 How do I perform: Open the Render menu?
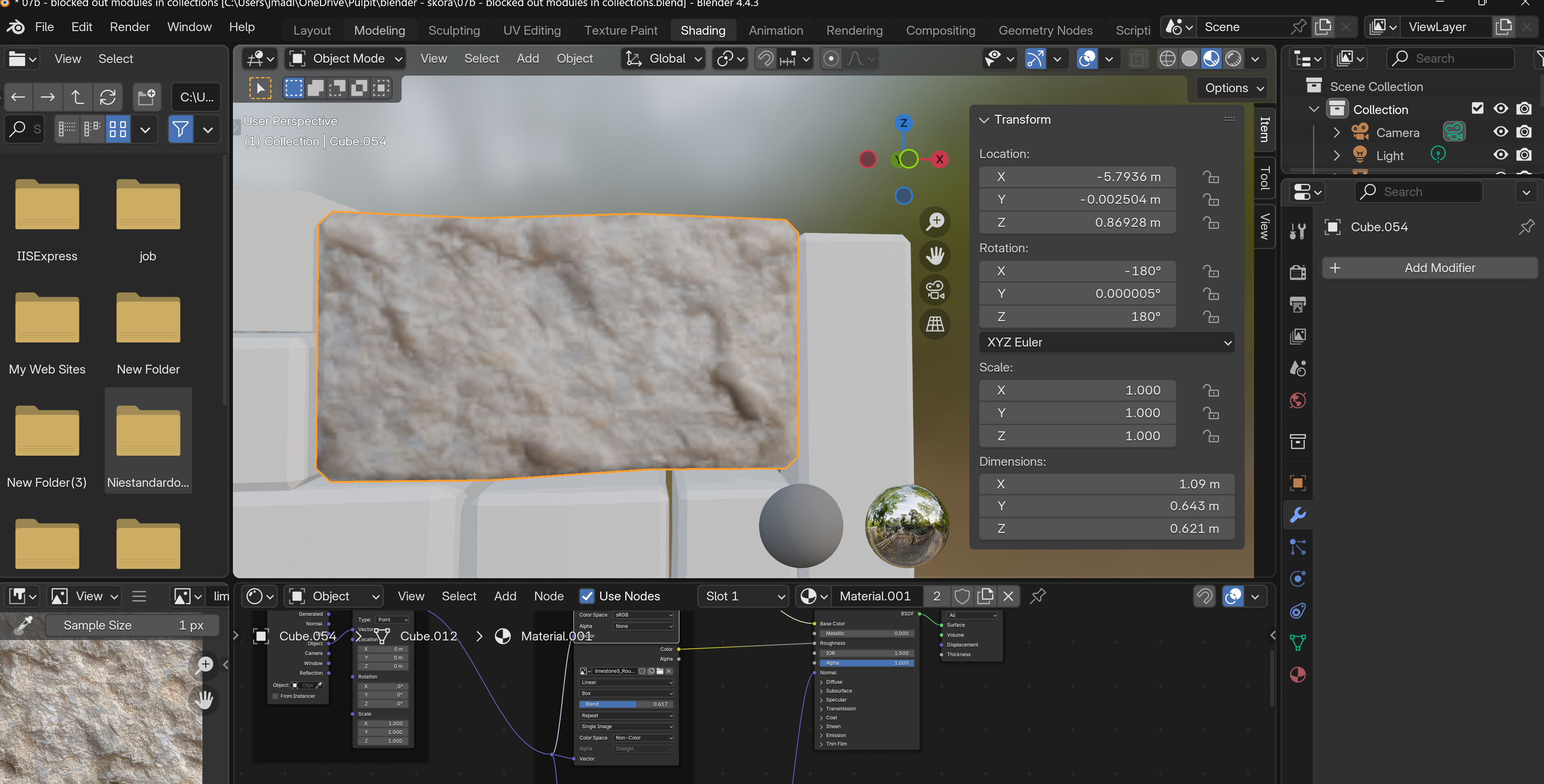(129, 27)
